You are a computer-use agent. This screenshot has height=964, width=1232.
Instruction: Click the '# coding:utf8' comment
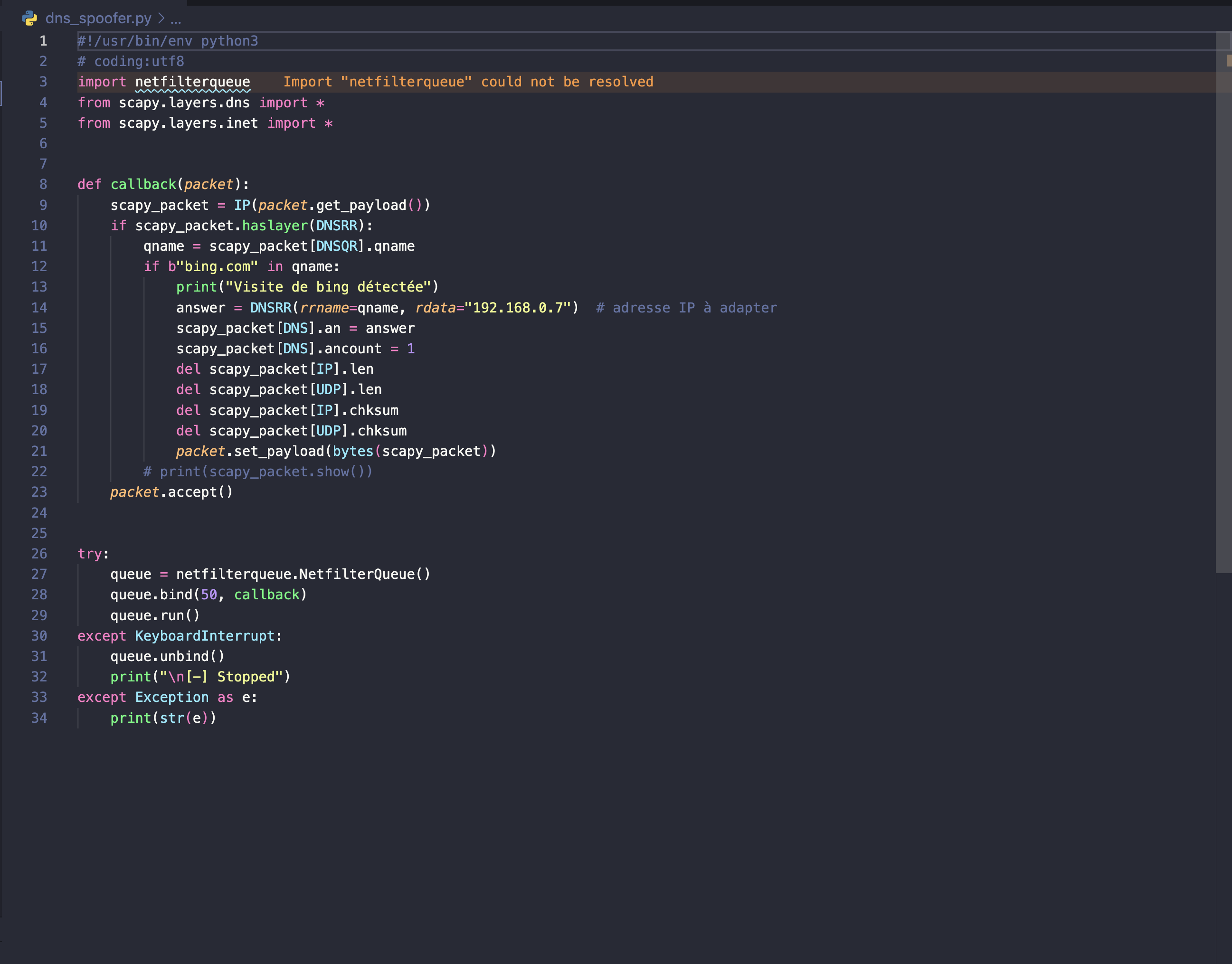[131, 62]
